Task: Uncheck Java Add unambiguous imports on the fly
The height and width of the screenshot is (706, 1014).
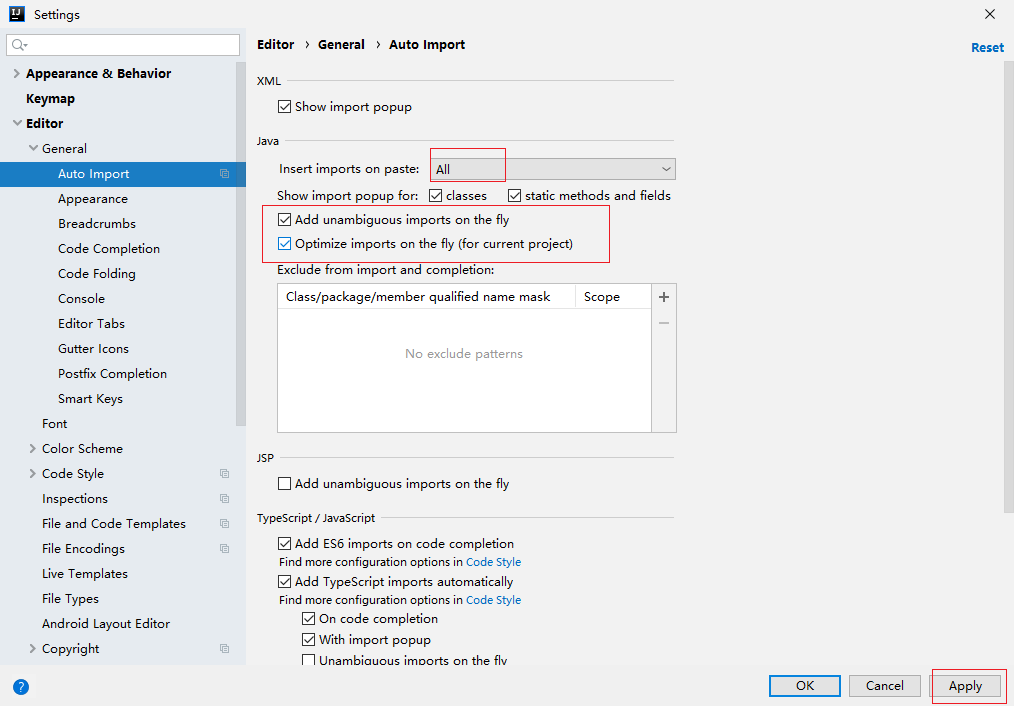Action: pos(285,220)
